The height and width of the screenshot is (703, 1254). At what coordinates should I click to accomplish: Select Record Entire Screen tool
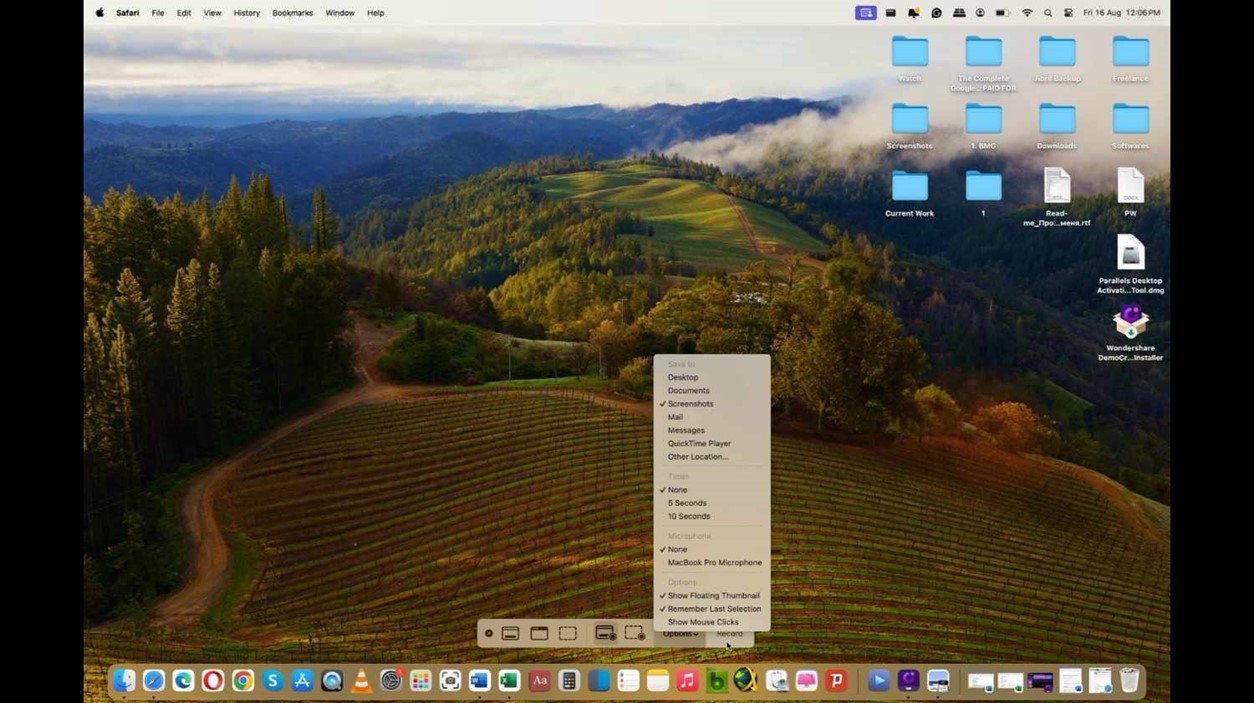(605, 633)
